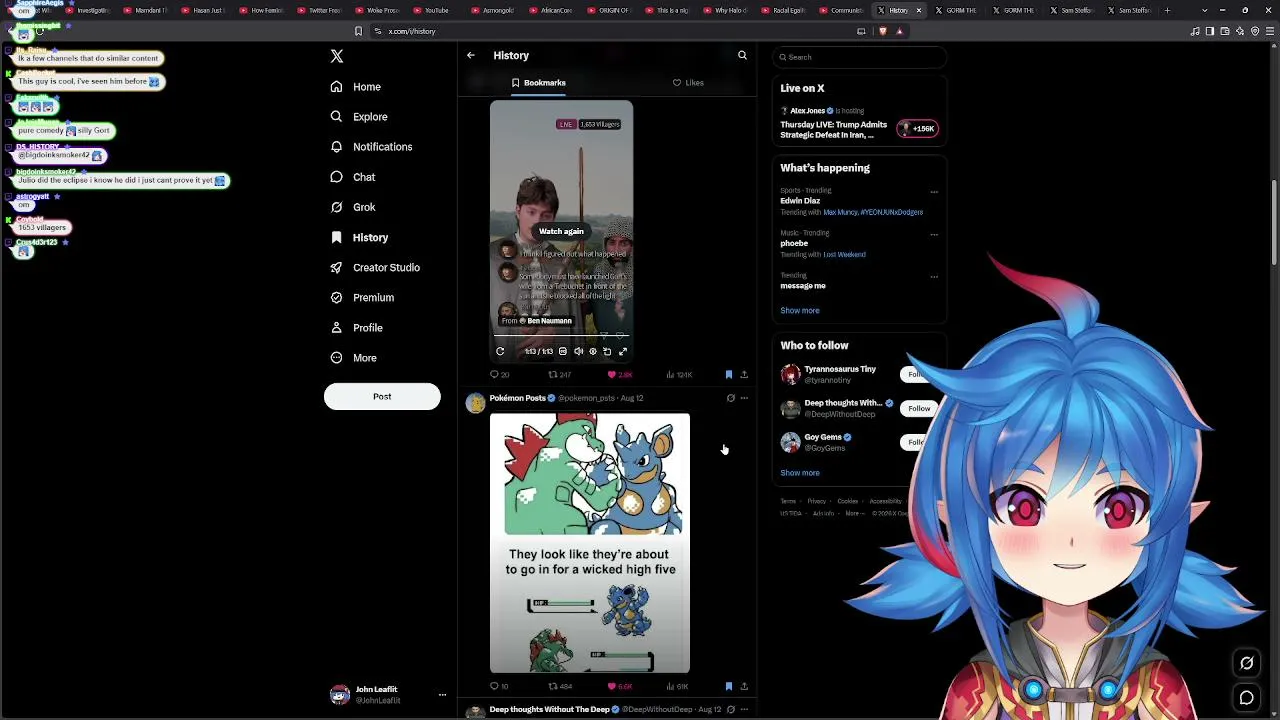Image resolution: width=1280 pixels, height=720 pixels.
Task: Show more accounts to follow
Action: click(799, 473)
